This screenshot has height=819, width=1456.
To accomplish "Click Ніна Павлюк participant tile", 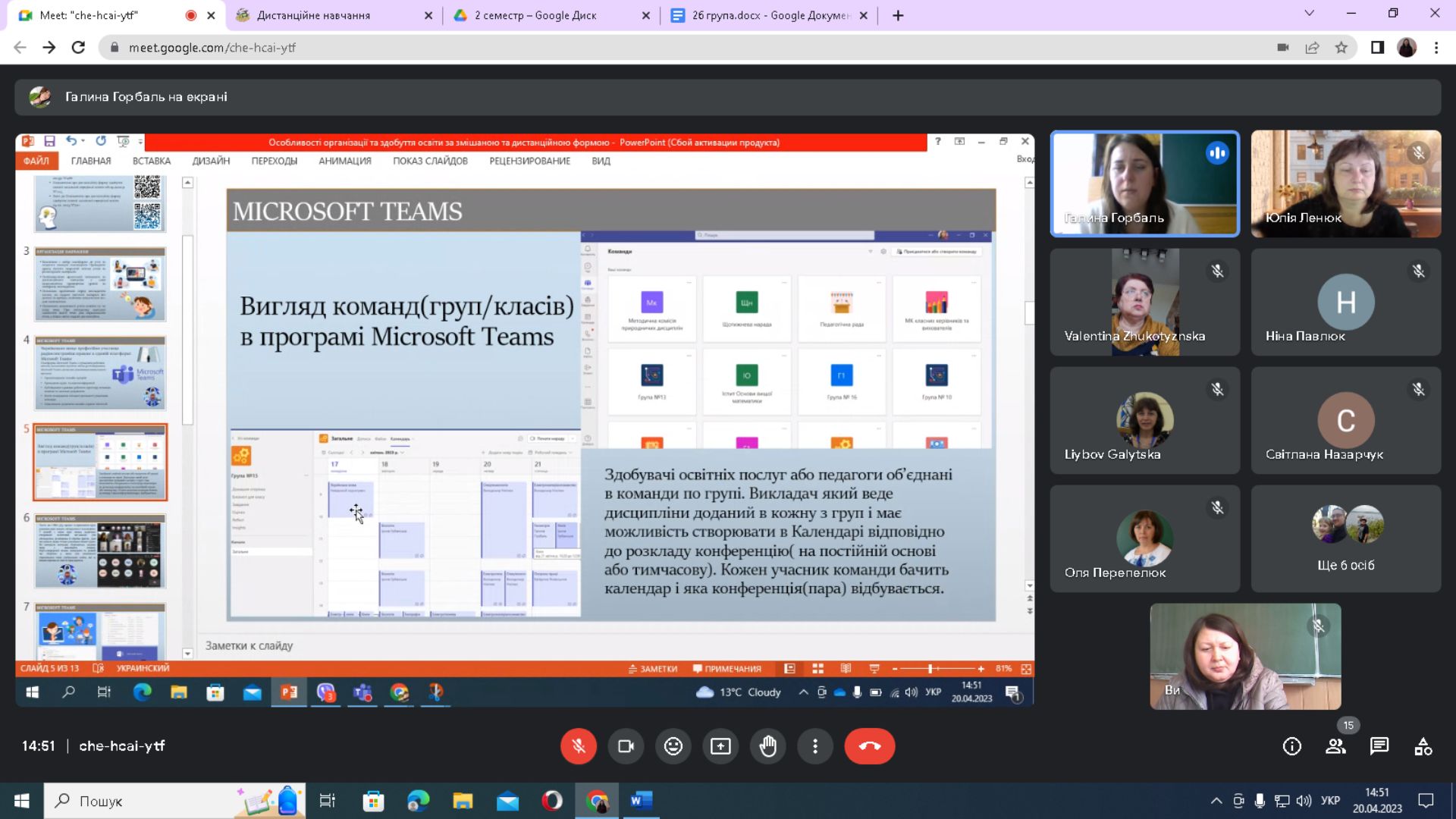I will (x=1346, y=302).
